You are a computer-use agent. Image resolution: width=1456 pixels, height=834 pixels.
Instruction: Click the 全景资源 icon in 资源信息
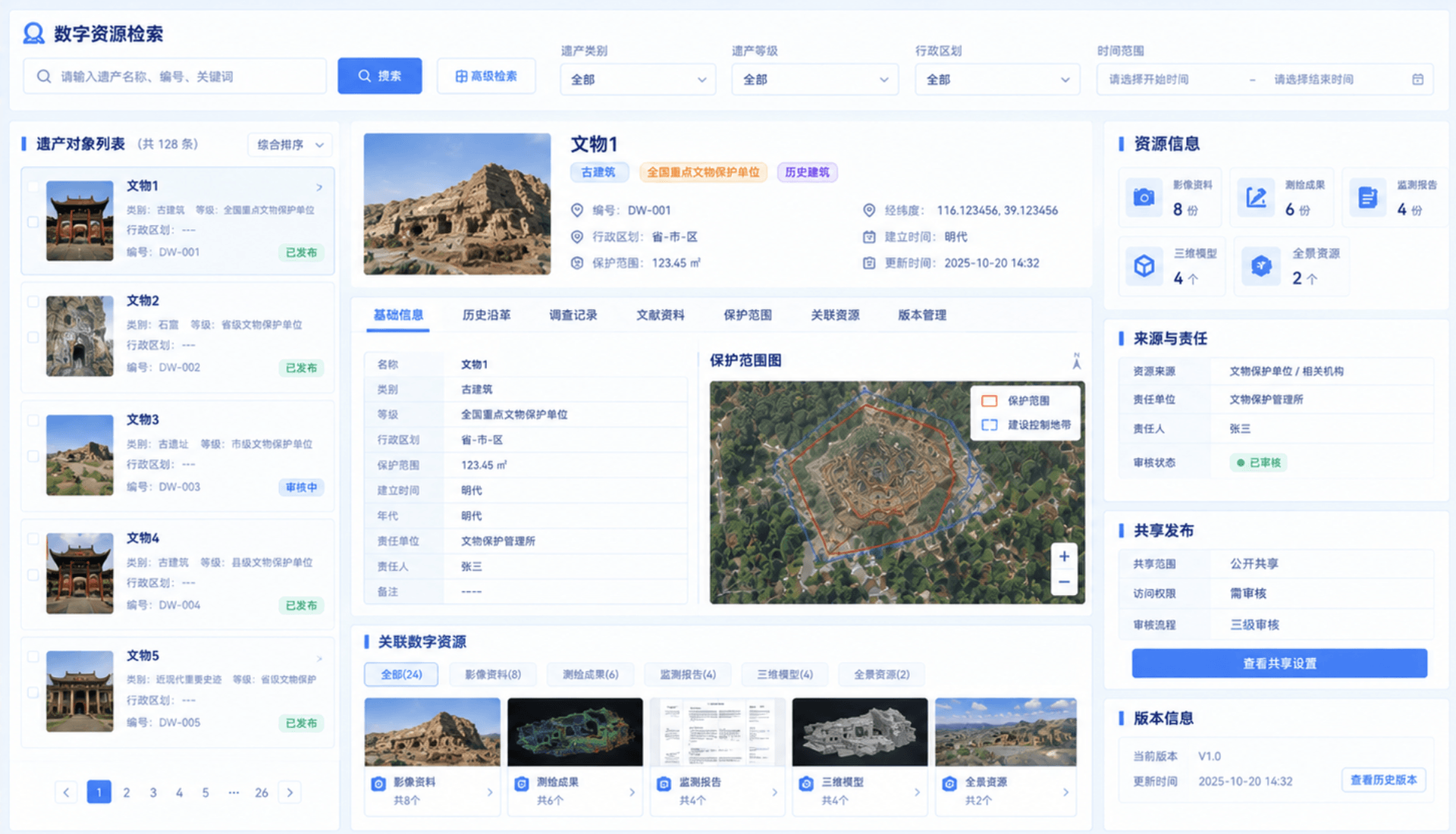1260,266
